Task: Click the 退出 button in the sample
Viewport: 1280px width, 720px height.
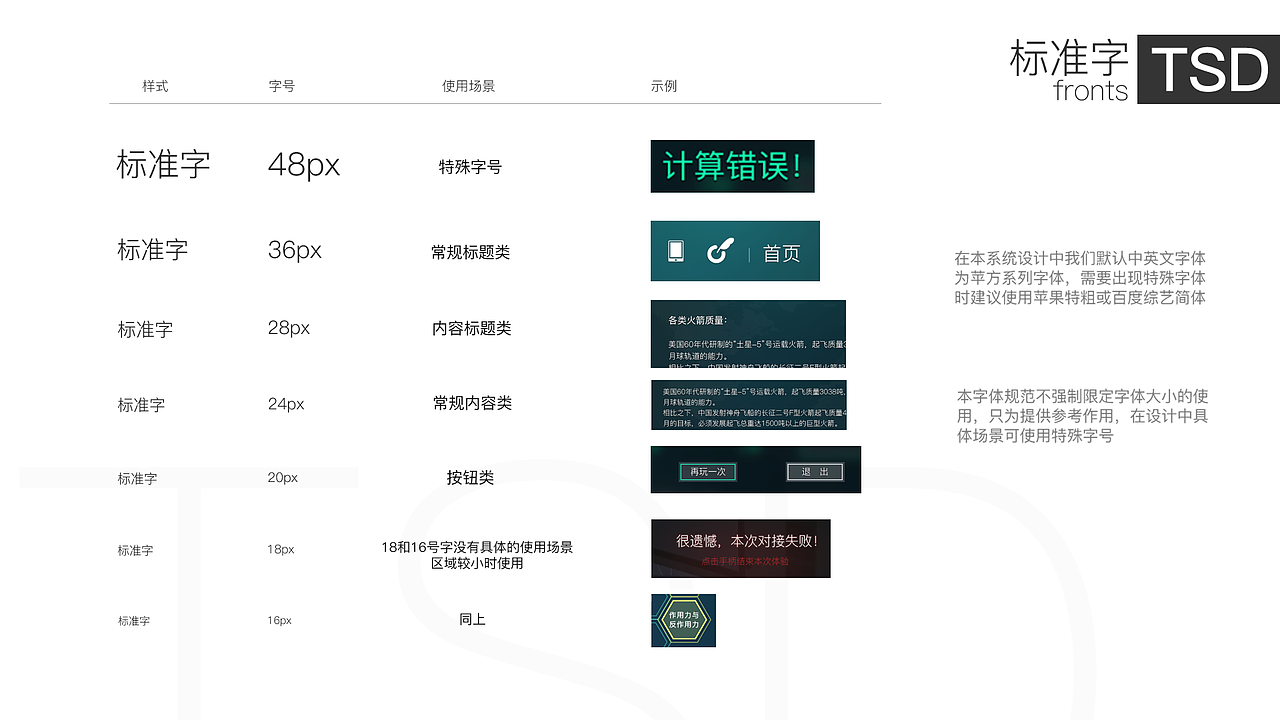Action: point(815,472)
